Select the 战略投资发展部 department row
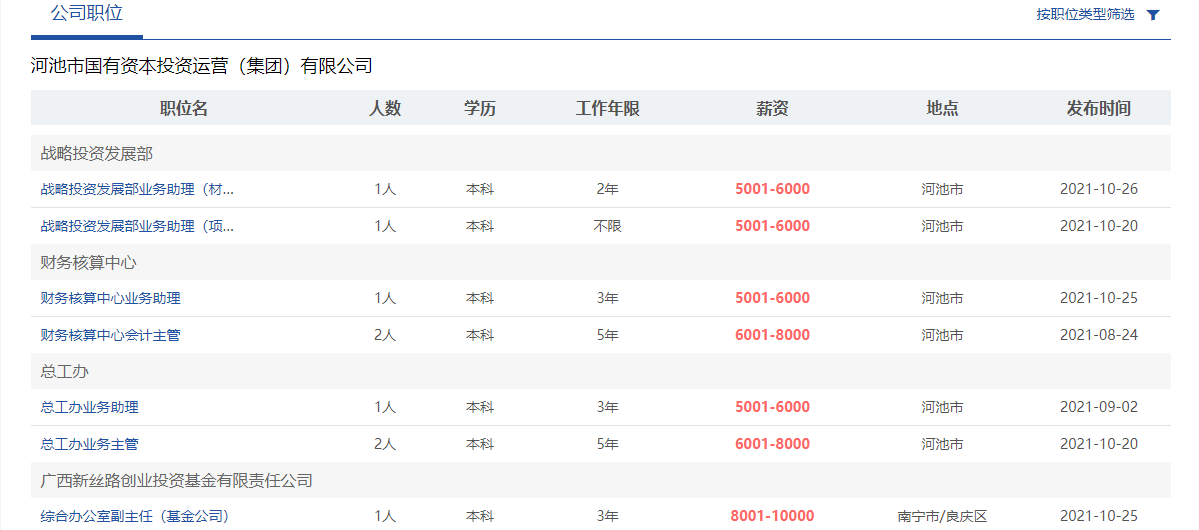 600,153
